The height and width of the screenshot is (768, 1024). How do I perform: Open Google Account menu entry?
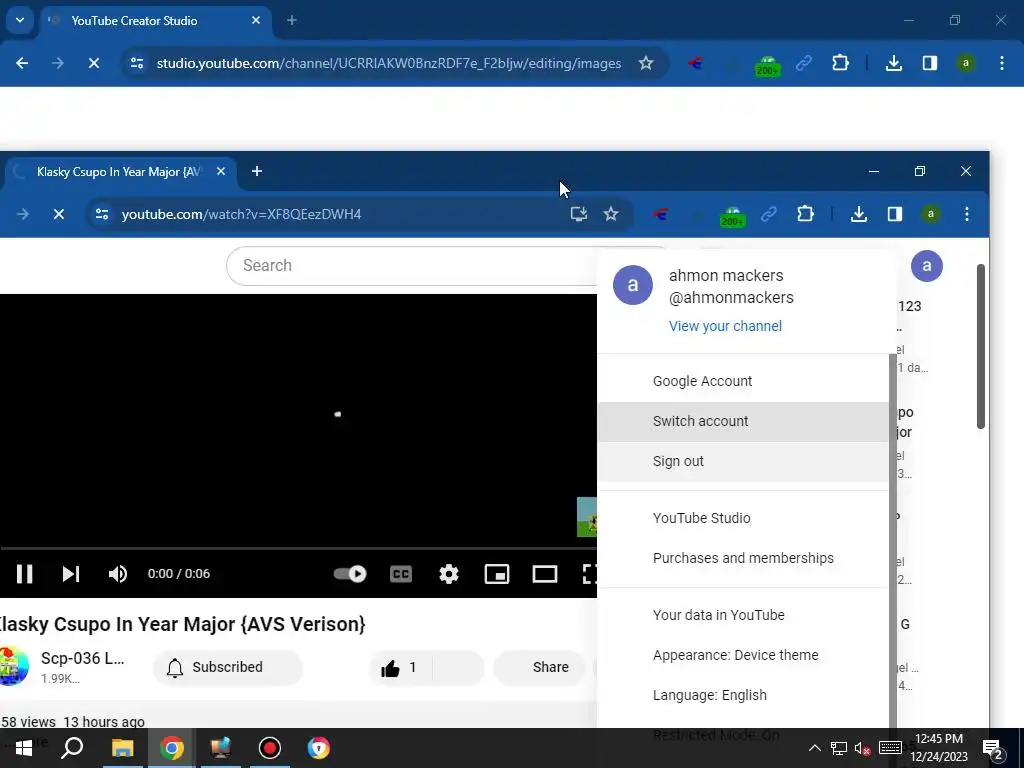click(743, 381)
